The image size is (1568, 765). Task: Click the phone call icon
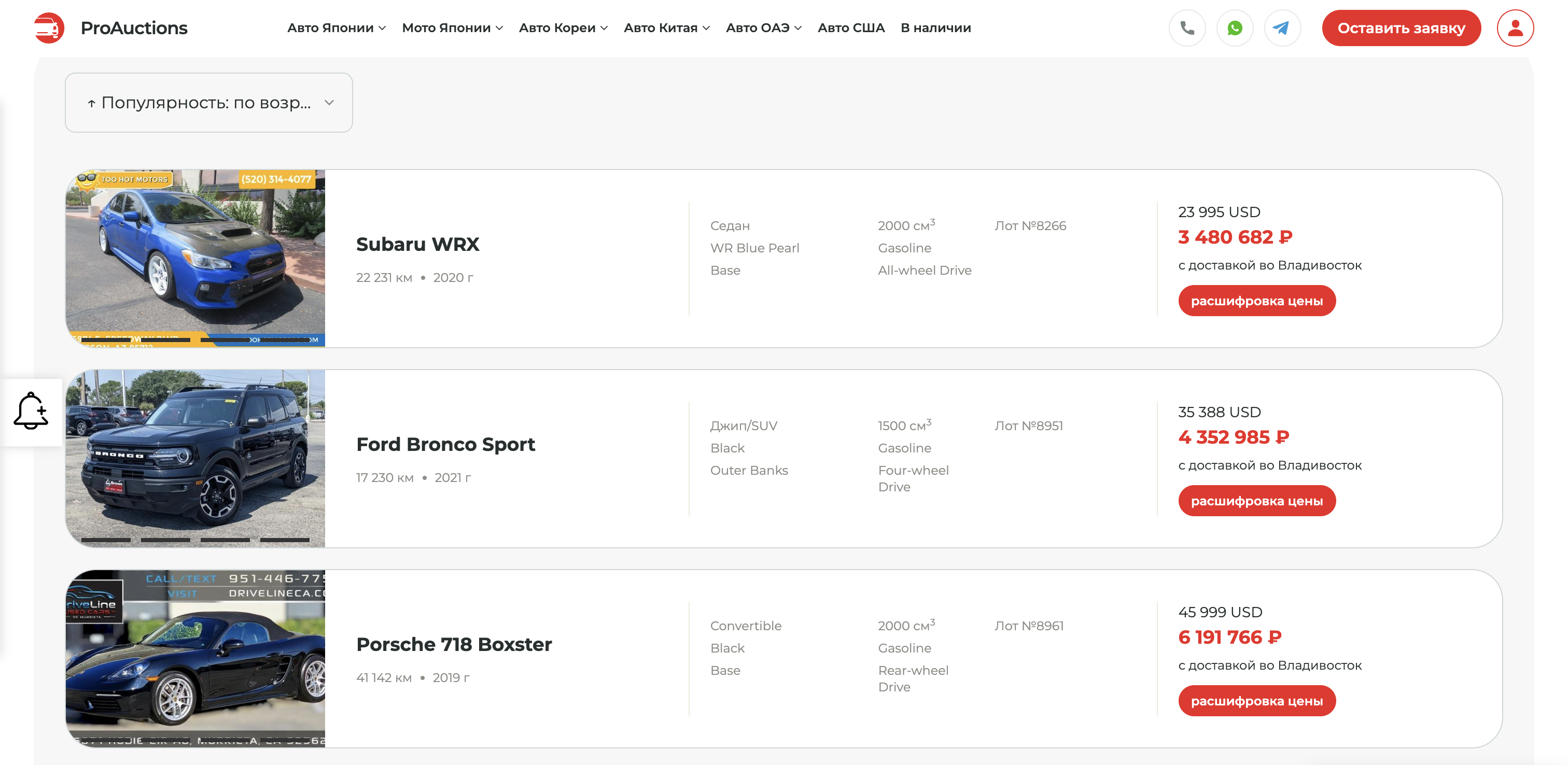coord(1187,28)
